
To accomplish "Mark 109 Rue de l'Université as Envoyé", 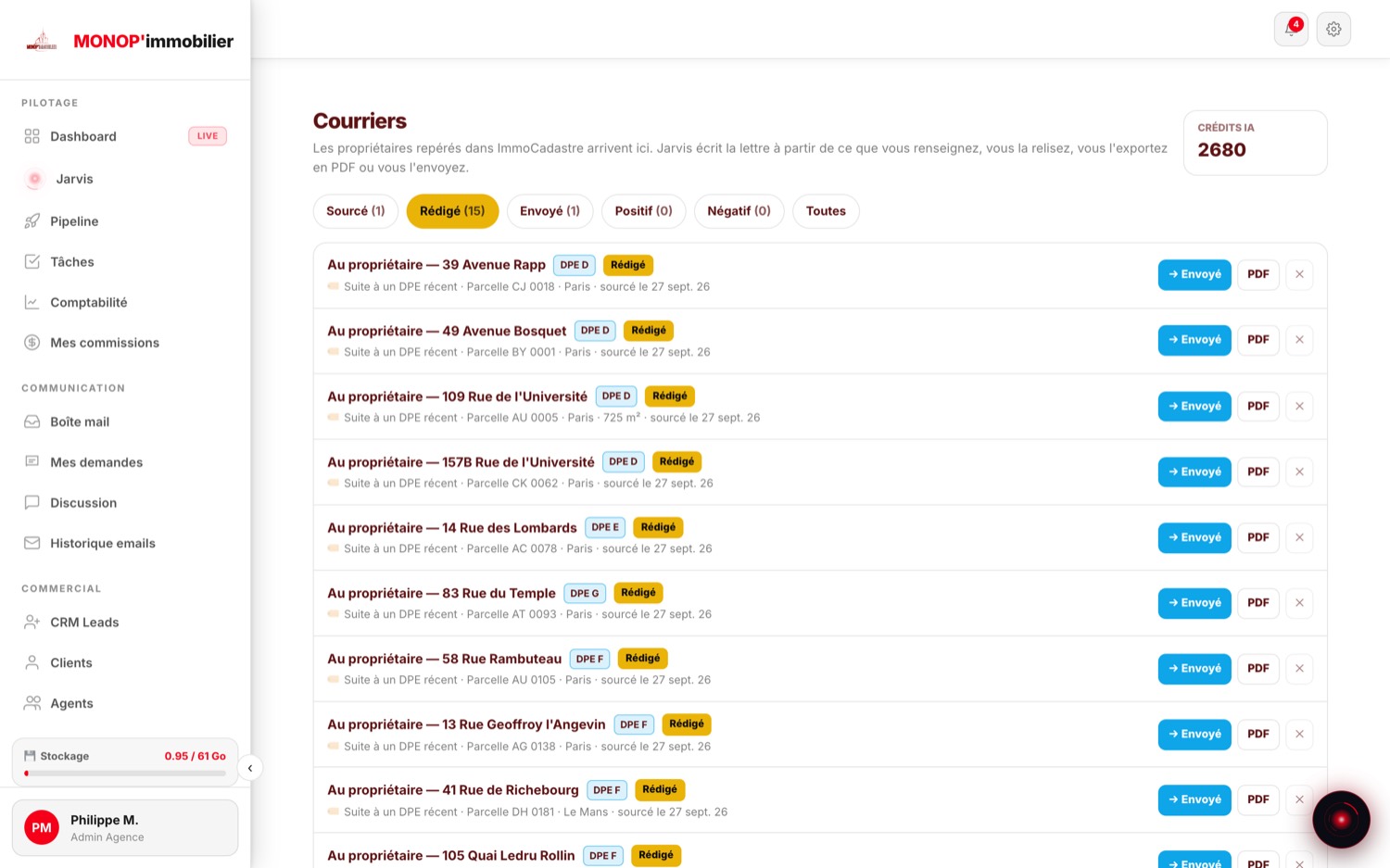I will pyautogui.click(x=1194, y=406).
